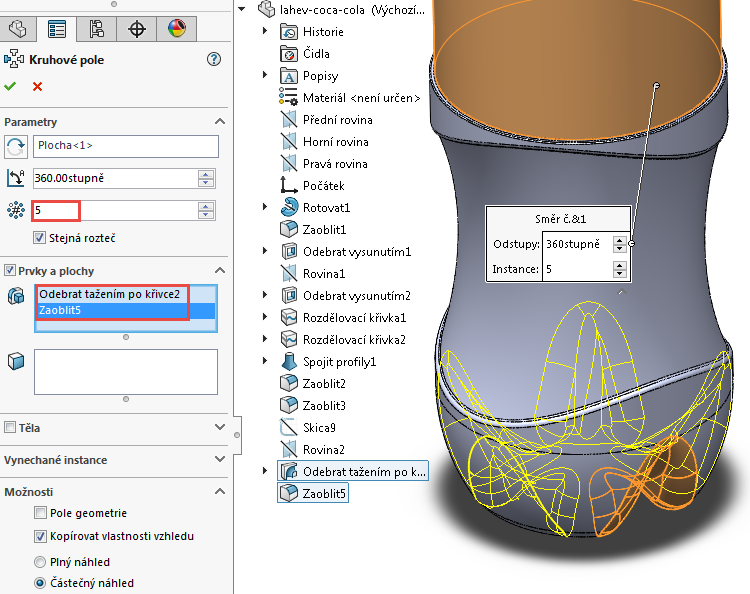Select the Čidla sensors folder
750x594 pixels.
click(316, 54)
